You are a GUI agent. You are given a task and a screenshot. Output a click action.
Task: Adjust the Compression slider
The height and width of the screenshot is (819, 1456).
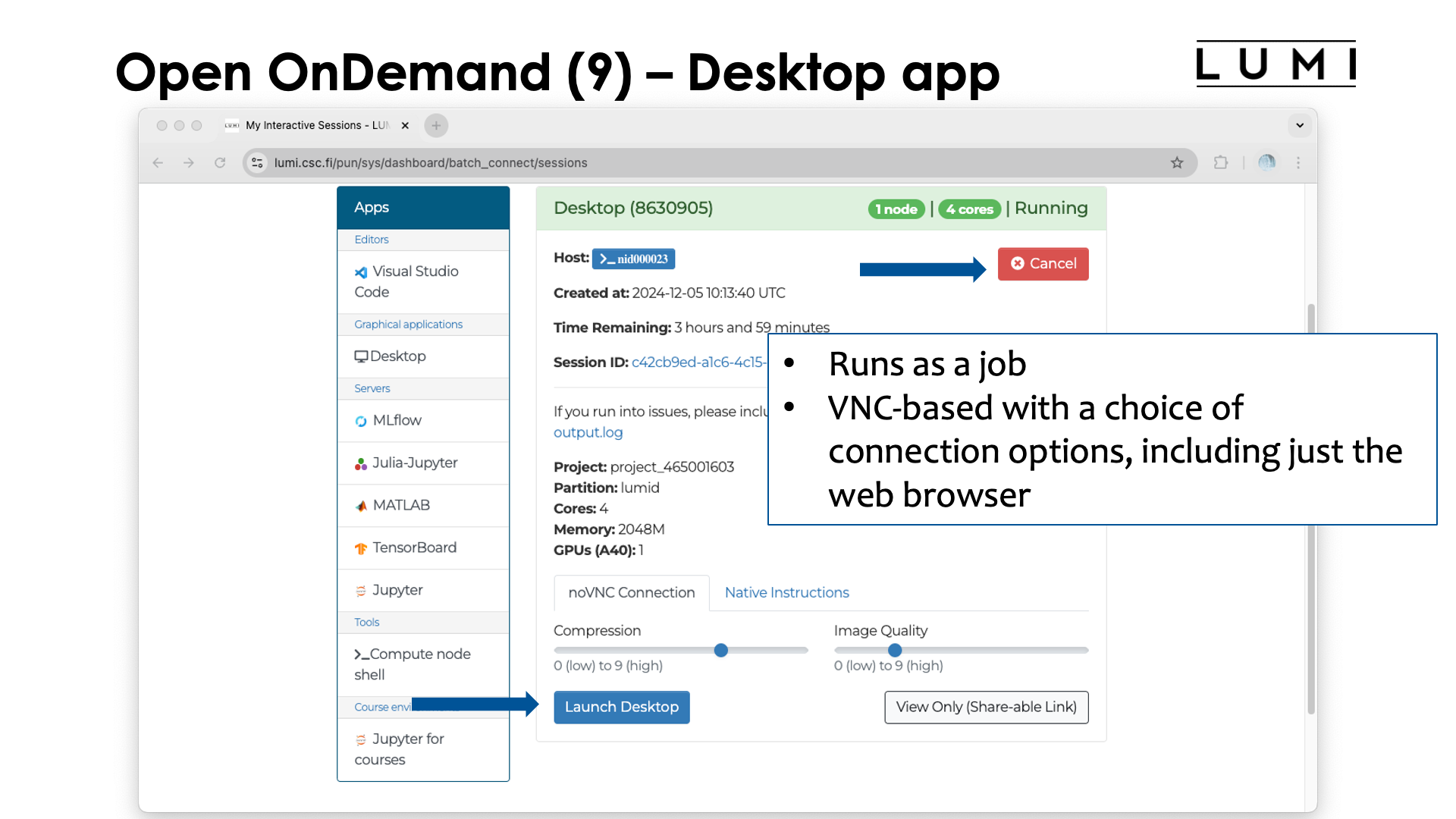720,650
